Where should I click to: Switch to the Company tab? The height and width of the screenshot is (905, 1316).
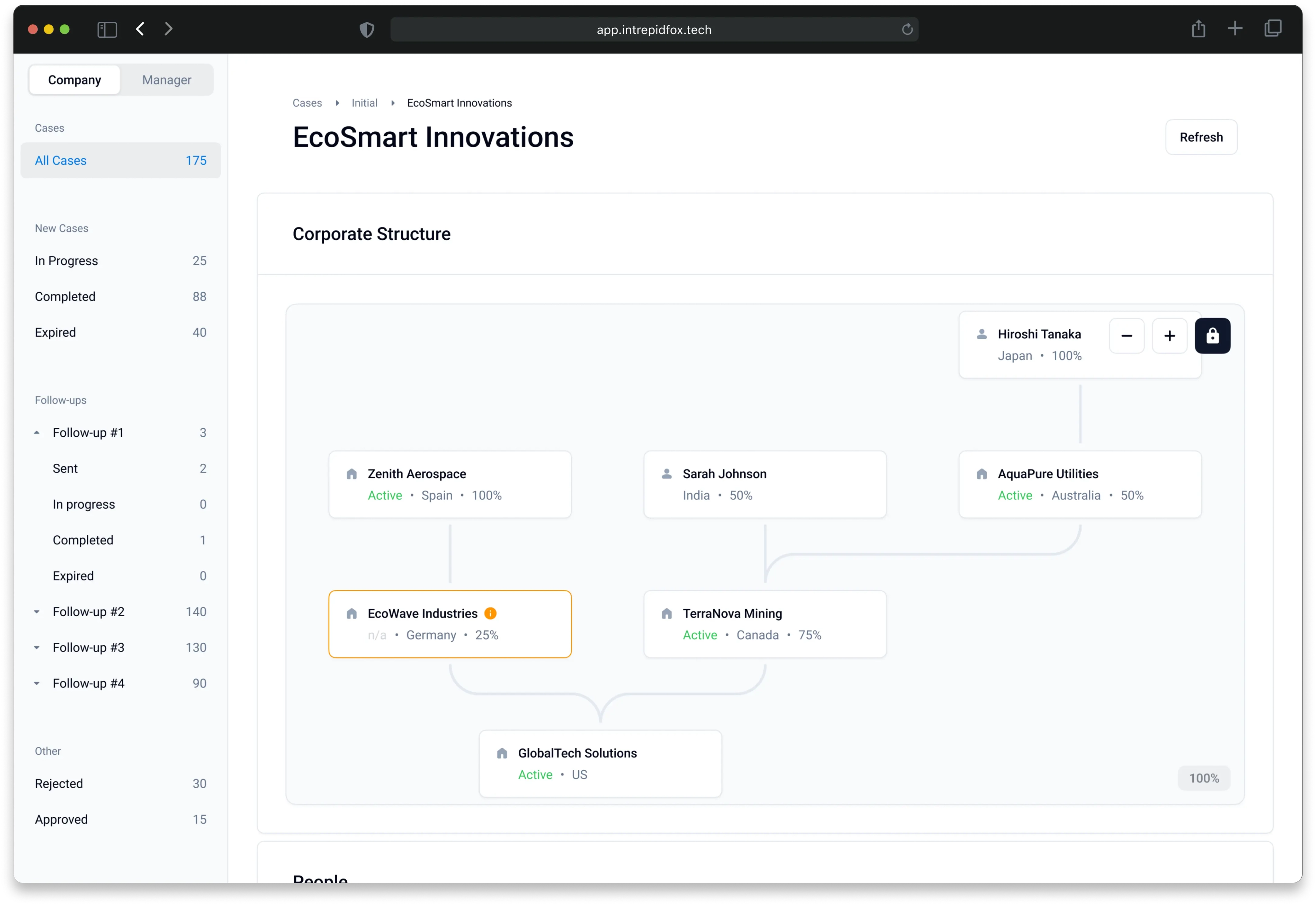point(74,80)
